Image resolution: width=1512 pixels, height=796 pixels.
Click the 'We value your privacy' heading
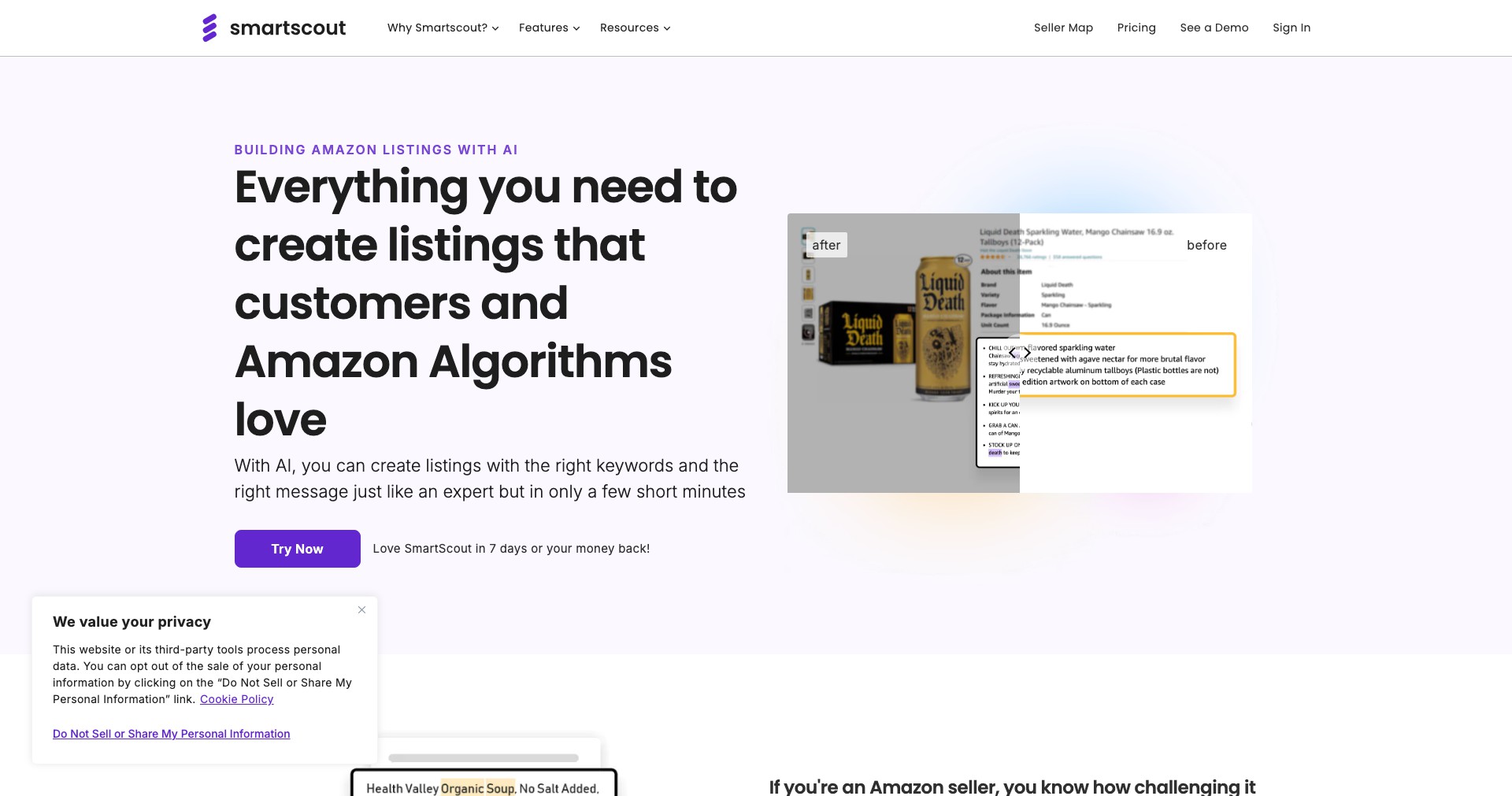coord(132,622)
